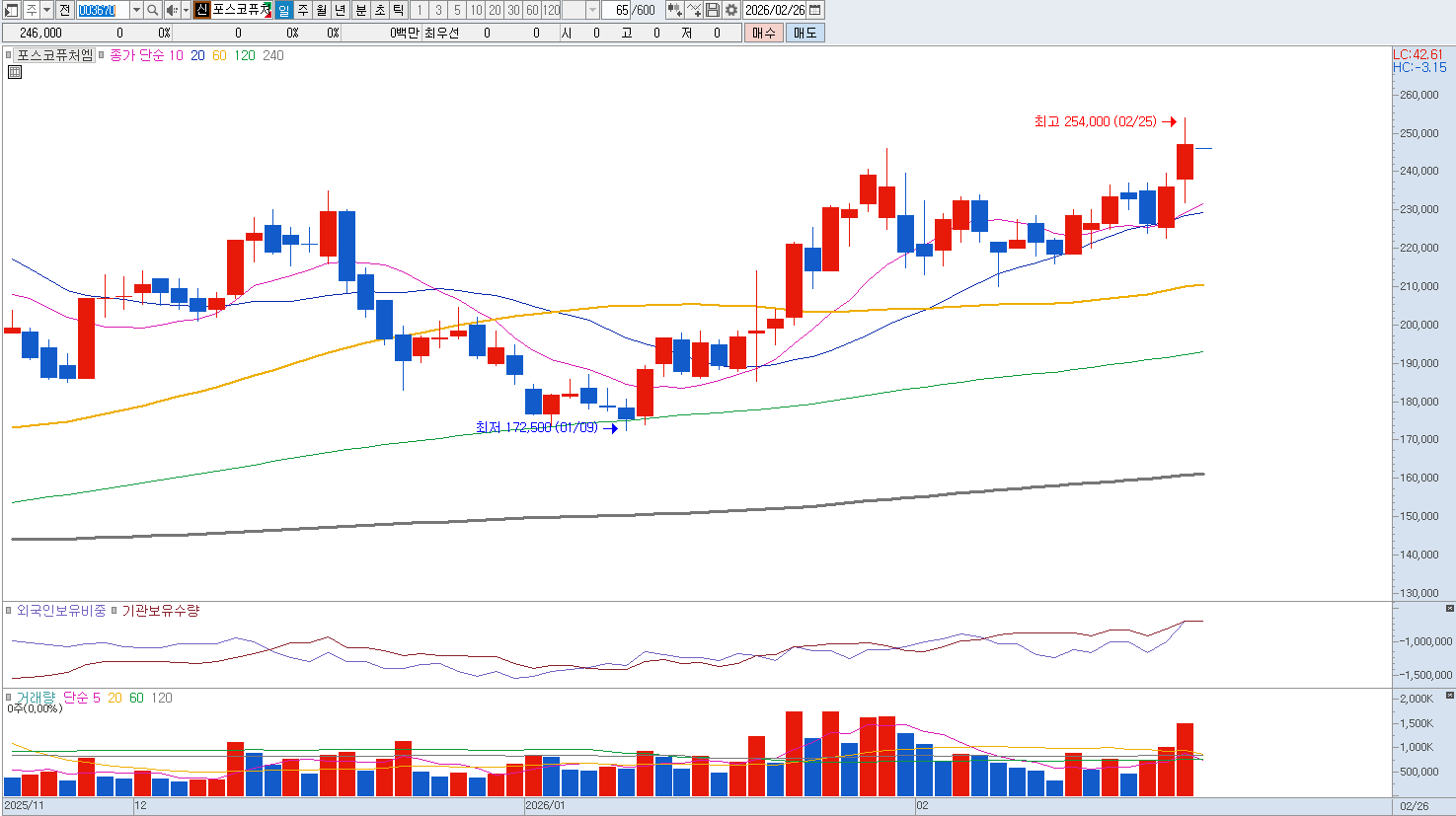Select the tick (틱) chart tab

(x=398, y=10)
